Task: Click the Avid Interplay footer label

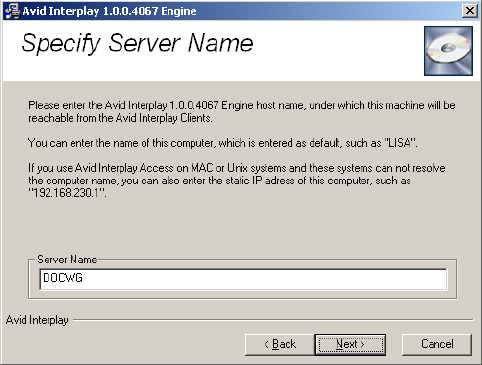Action: point(37,320)
